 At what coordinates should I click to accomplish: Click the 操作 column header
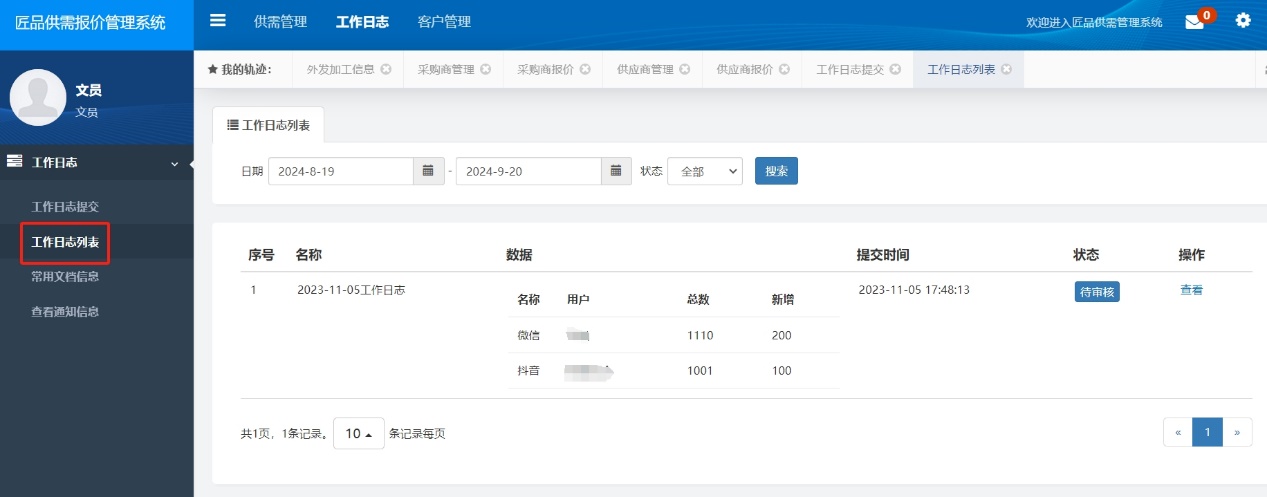pos(1192,255)
